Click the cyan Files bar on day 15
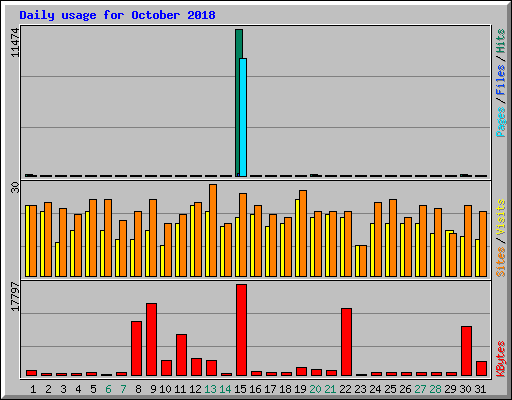The height and width of the screenshot is (400, 512). tap(243, 117)
